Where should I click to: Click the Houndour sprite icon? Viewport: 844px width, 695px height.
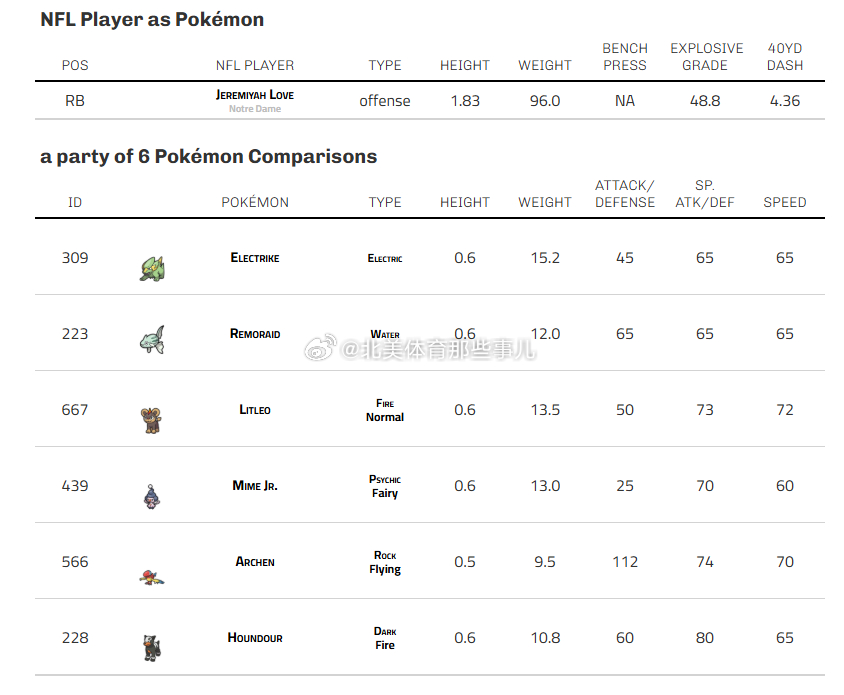coord(152,648)
